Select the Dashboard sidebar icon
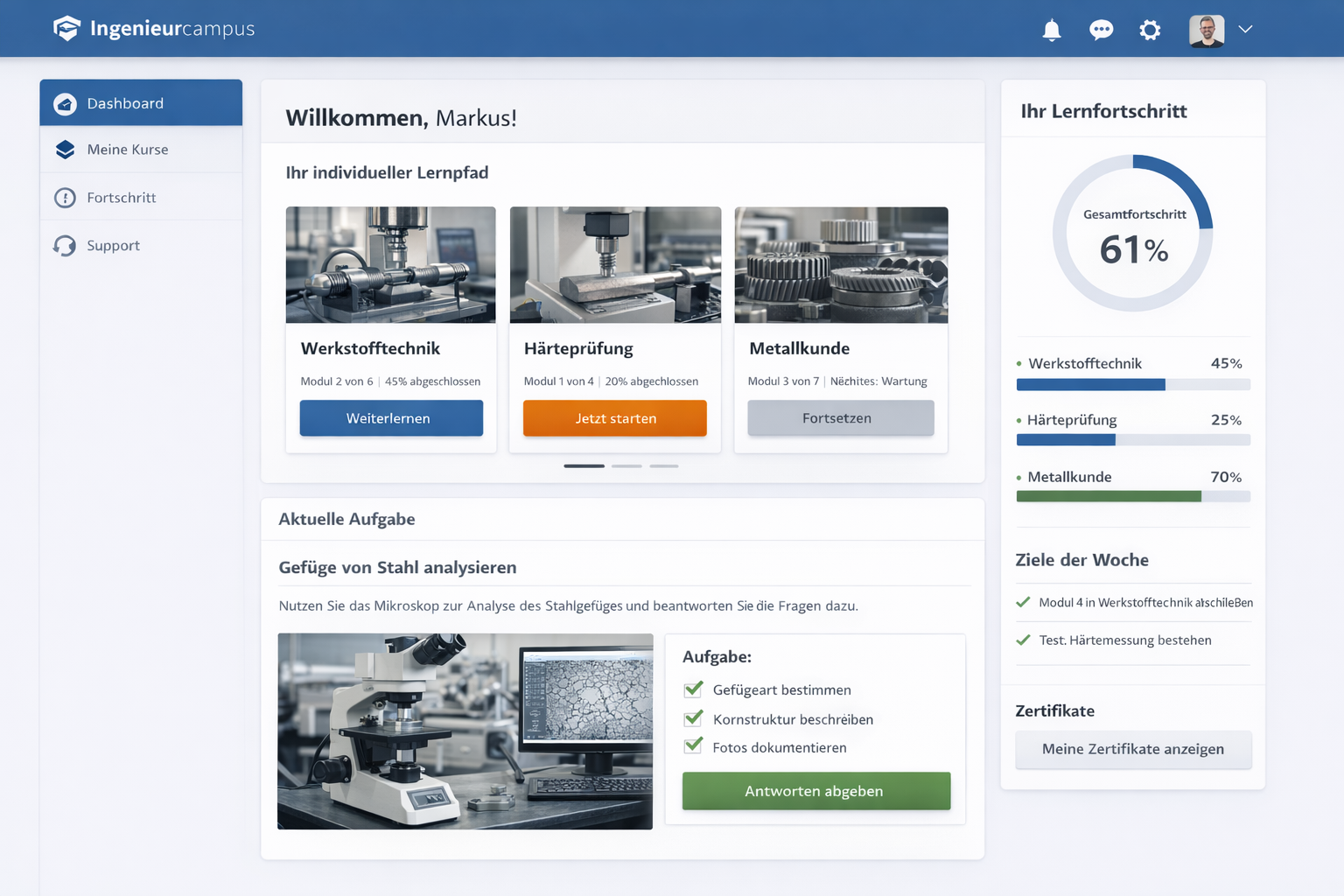1344x896 pixels. point(65,103)
